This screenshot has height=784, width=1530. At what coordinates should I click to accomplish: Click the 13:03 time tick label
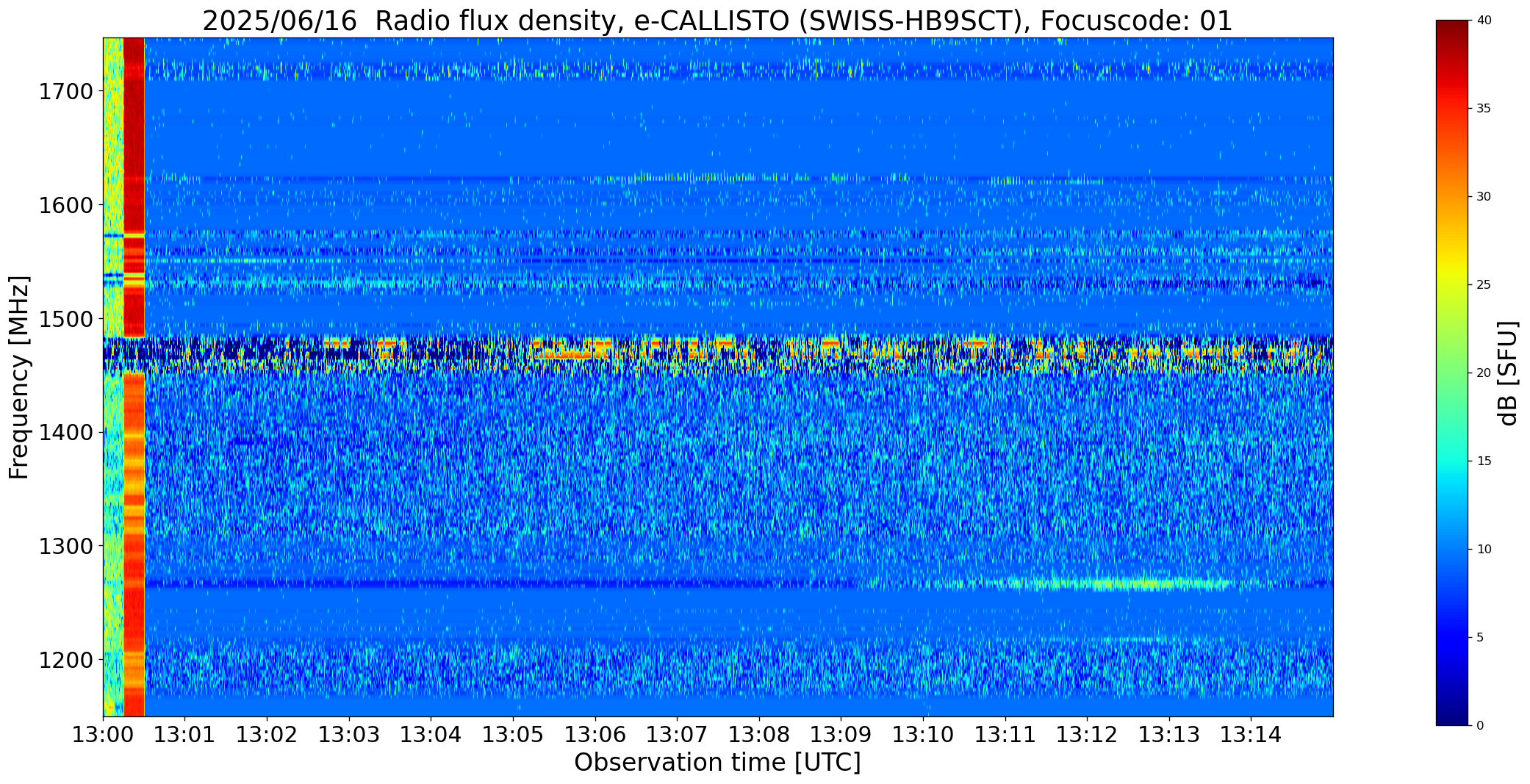[x=349, y=735]
